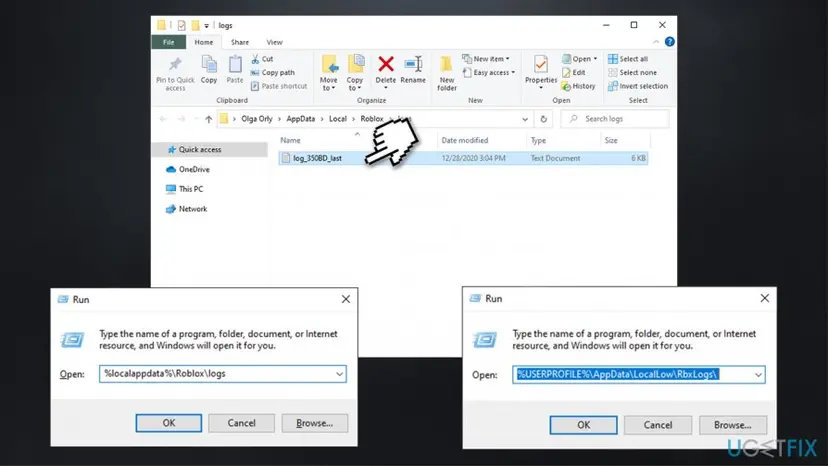
Task: Click Cut in Clipboard group
Action: pos(262,59)
